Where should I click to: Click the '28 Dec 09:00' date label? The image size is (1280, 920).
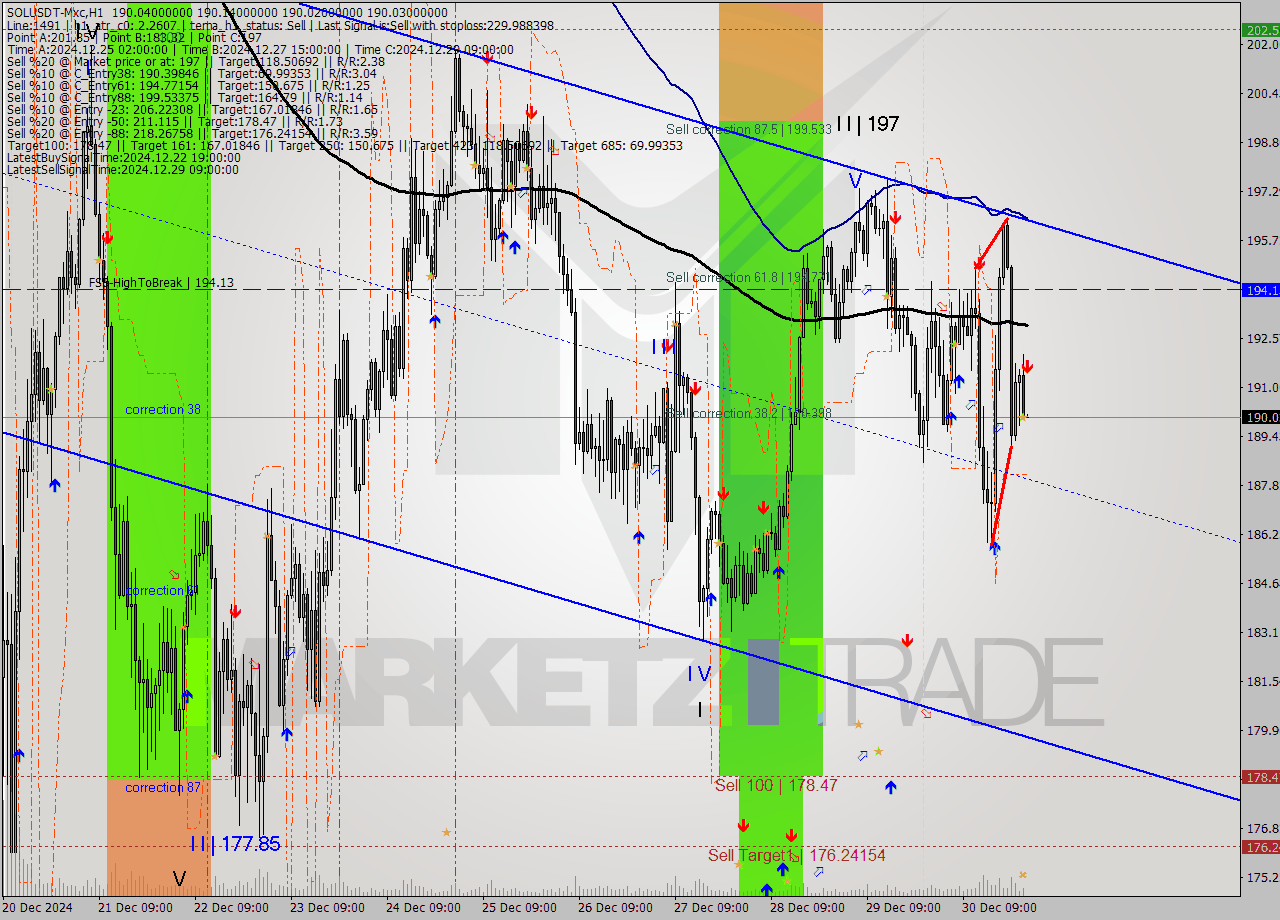(x=807, y=908)
